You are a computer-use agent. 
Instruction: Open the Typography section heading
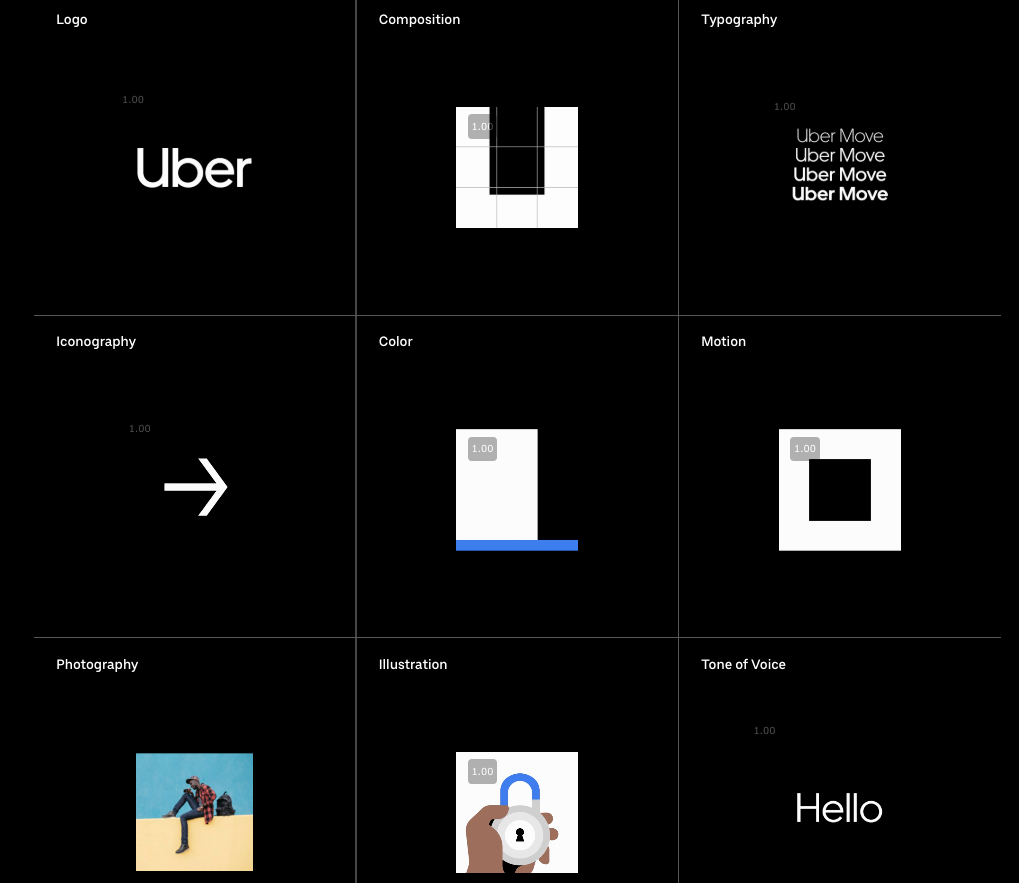pos(739,19)
